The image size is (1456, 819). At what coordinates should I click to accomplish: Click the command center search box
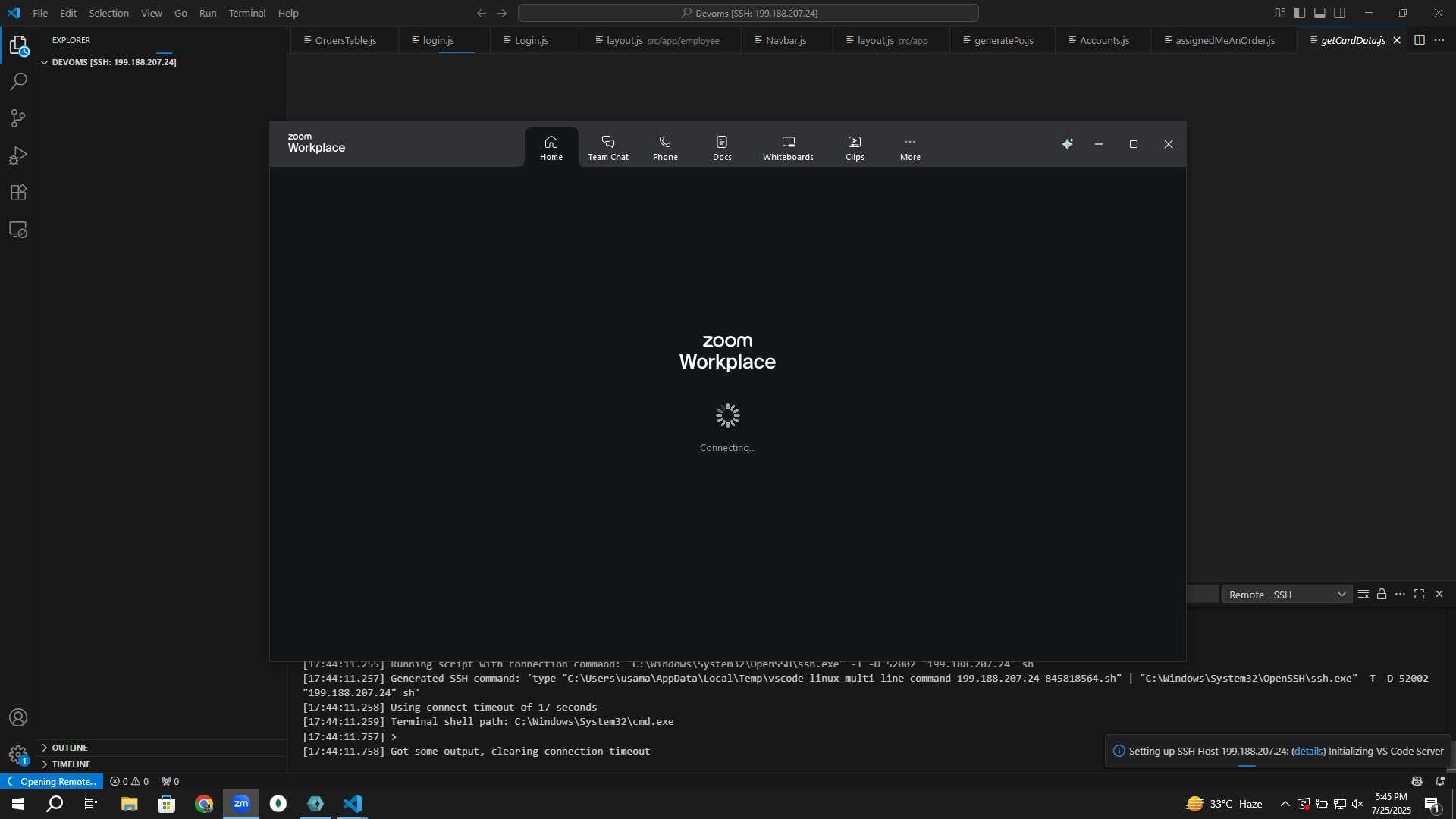(748, 13)
